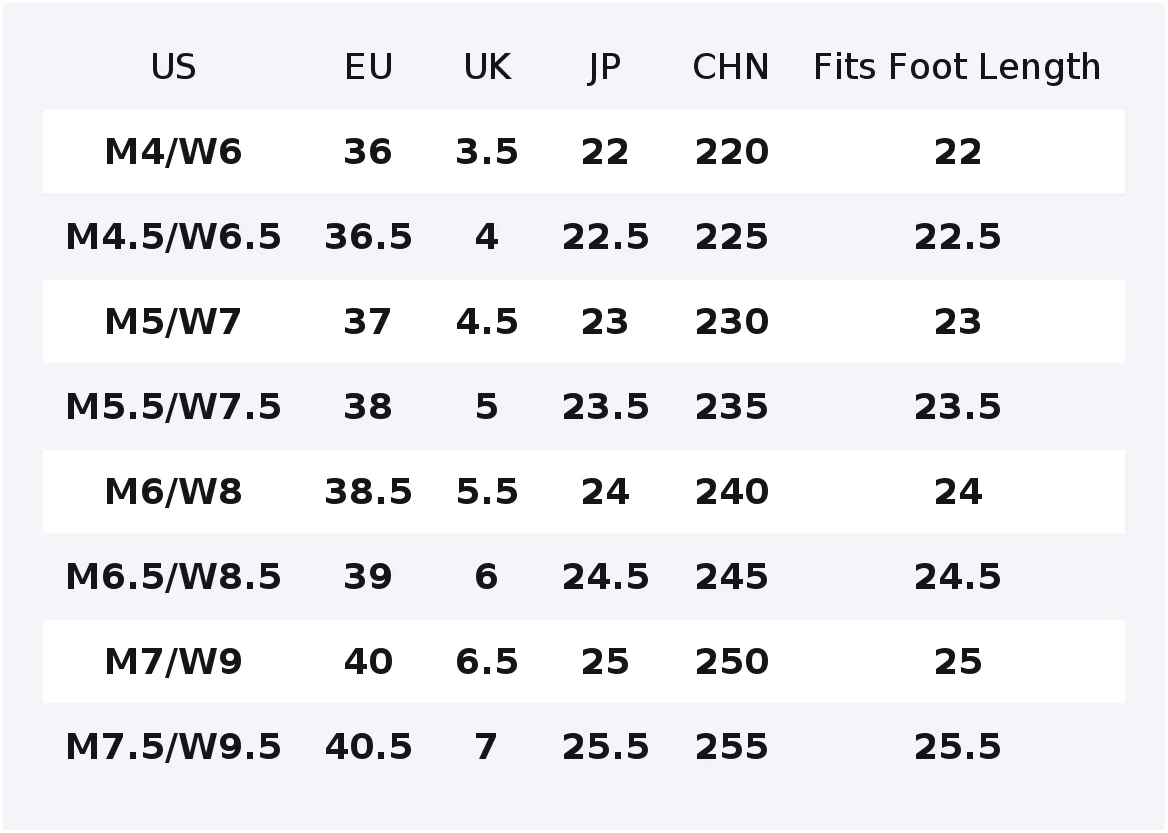Click EU size 40.5 cell
The image size is (1168, 833).
[x=368, y=747]
